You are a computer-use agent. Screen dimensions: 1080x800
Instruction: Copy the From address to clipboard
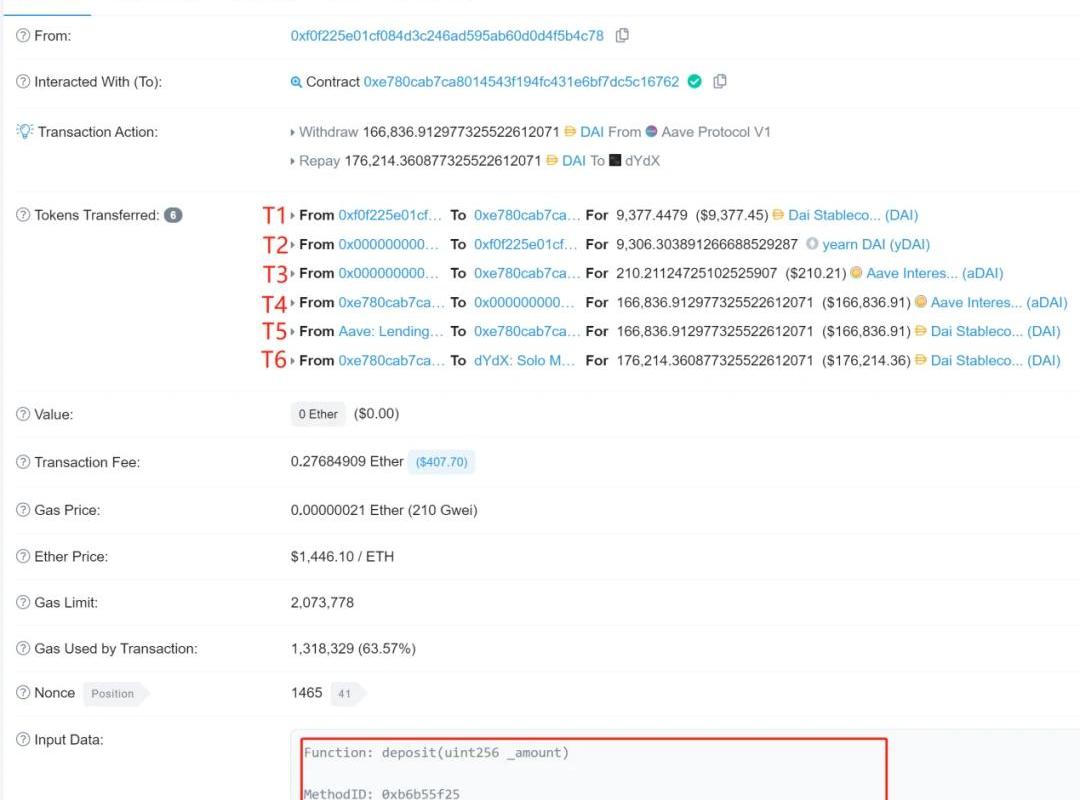pos(622,35)
